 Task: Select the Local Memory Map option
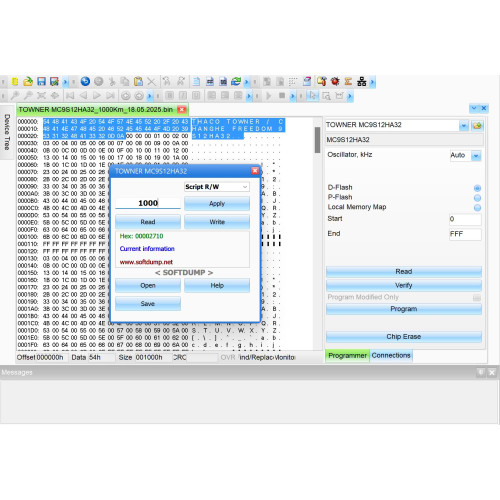pos(477,208)
